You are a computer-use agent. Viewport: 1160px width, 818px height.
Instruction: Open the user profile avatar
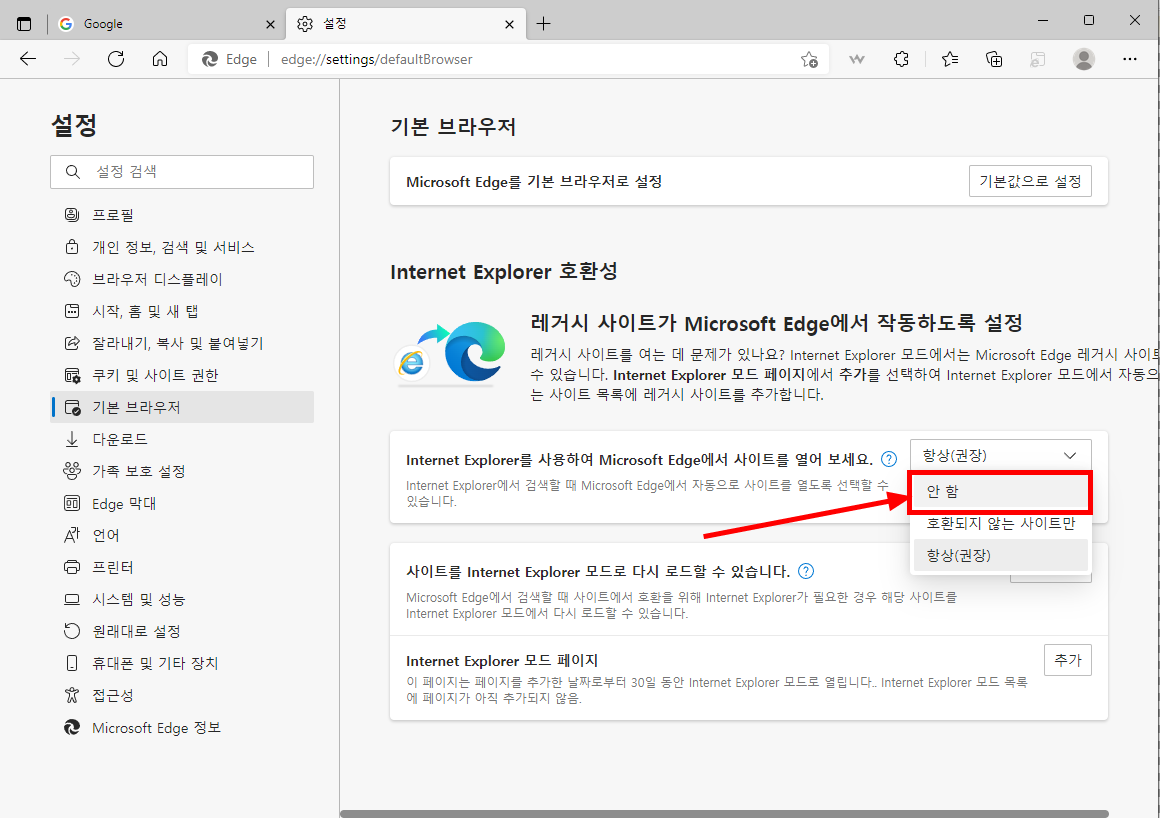tap(1084, 59)
